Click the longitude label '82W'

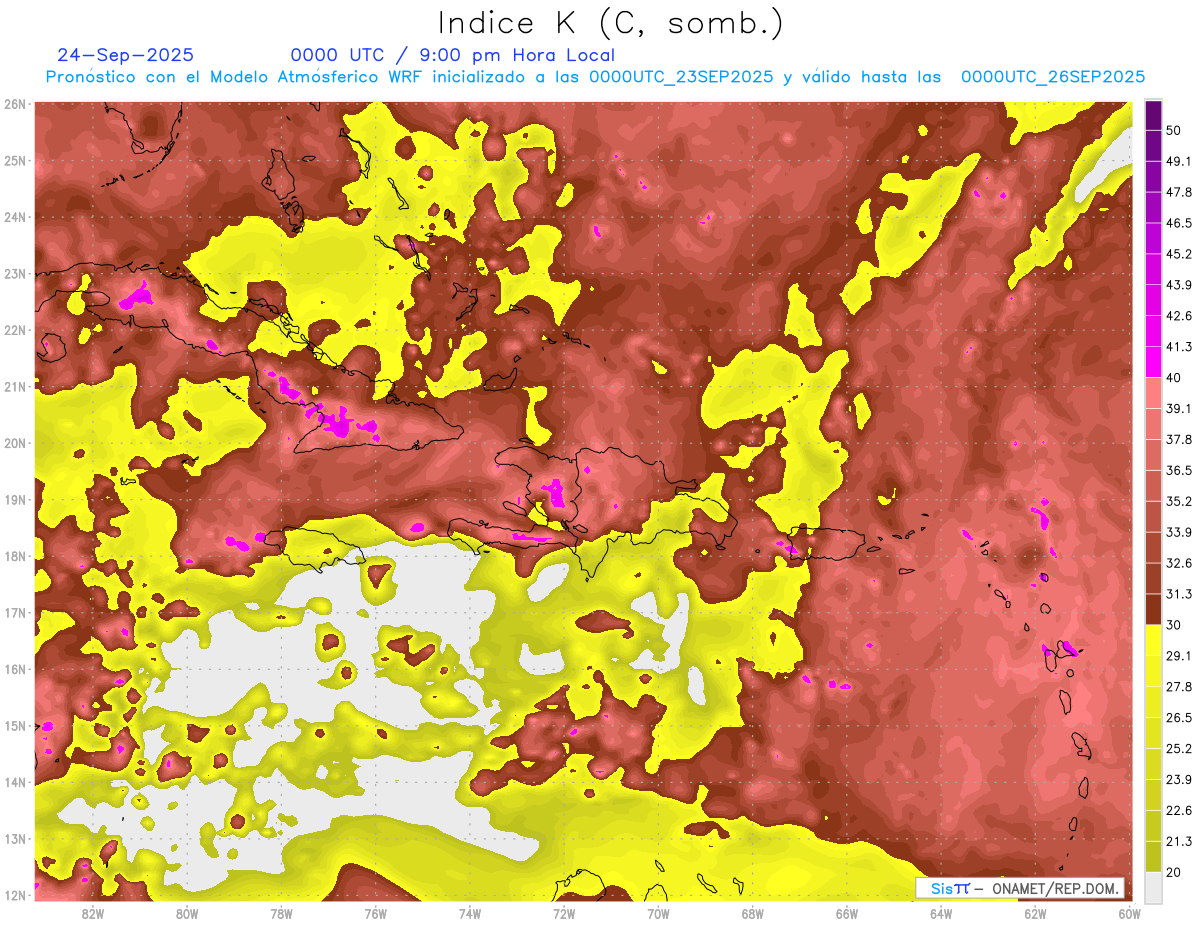tap(93, 913)
